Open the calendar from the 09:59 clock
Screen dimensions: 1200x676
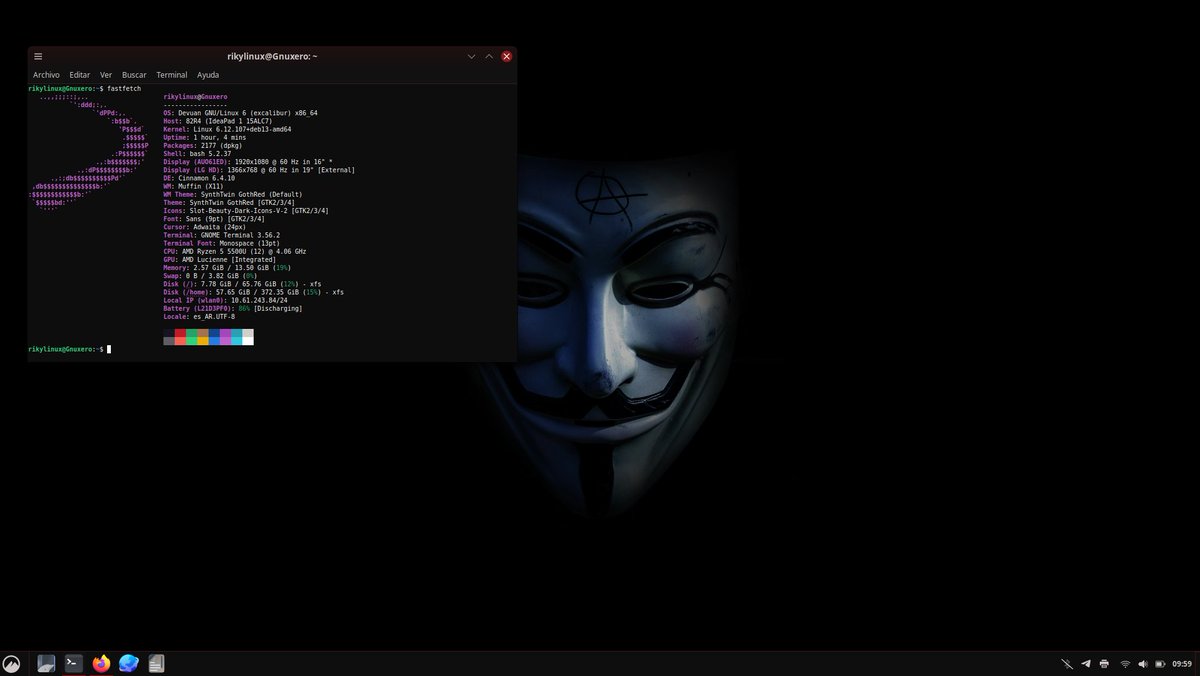click(1182, 664)
